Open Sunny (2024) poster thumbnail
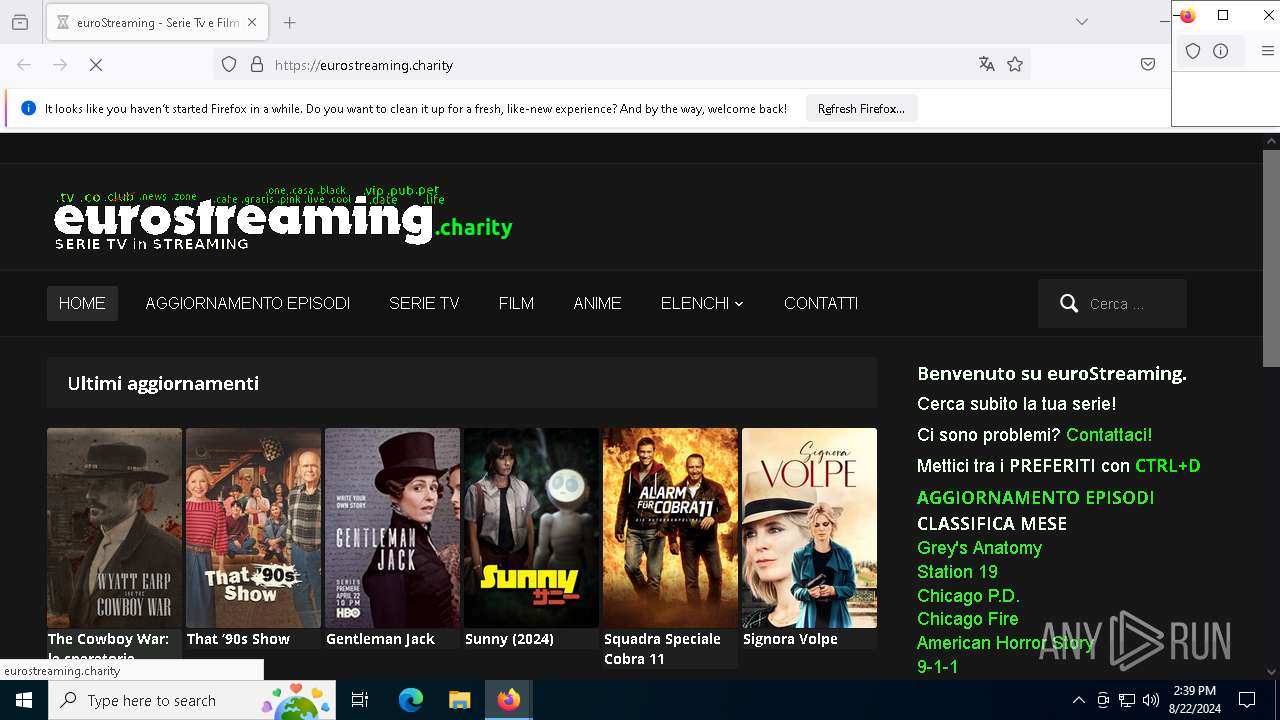This screenshot has width=1280, height=720. (531, 528)
